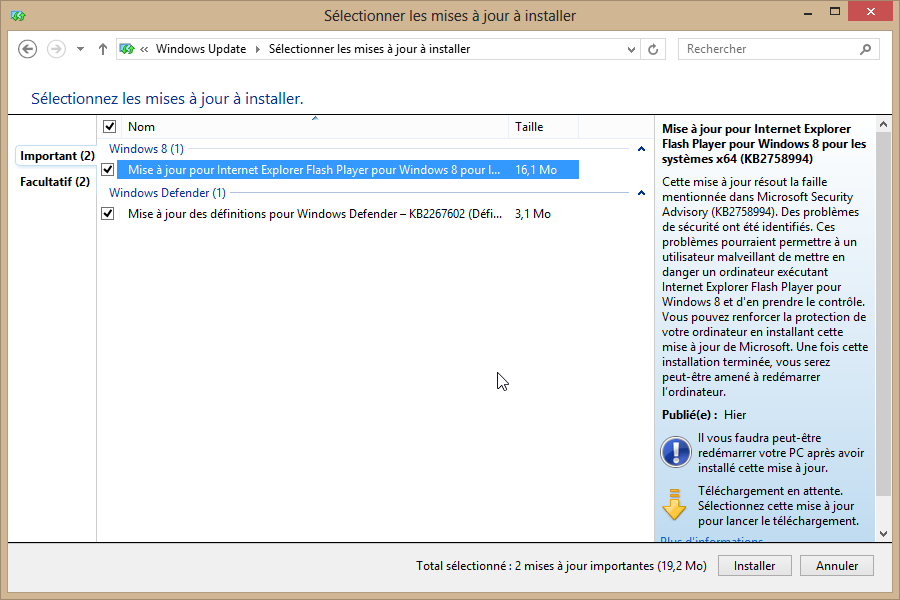
Task: Click the Installer button
Action: (754, 566)
